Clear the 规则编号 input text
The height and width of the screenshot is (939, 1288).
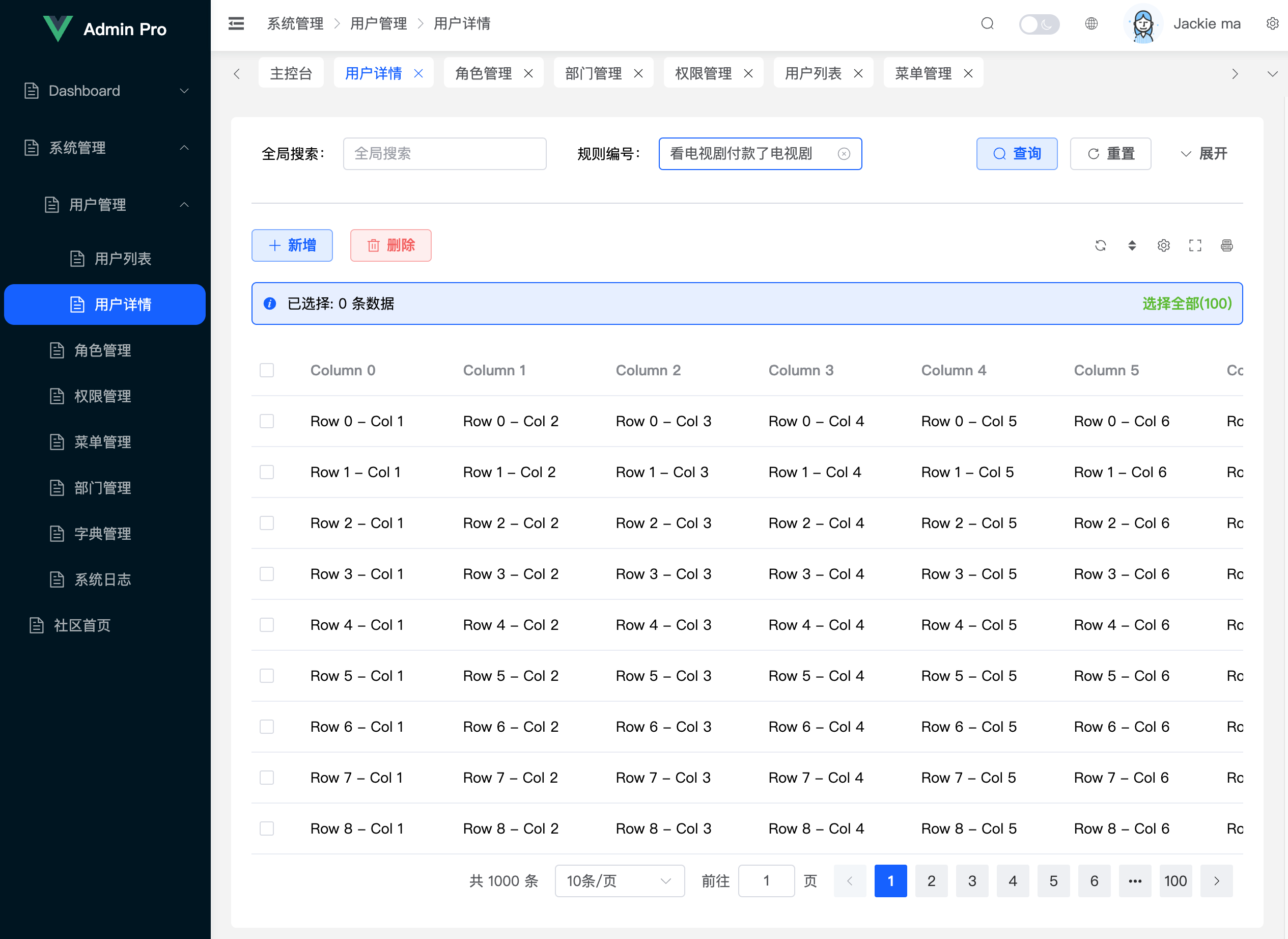pyautogui.click(x=844, y=153)
